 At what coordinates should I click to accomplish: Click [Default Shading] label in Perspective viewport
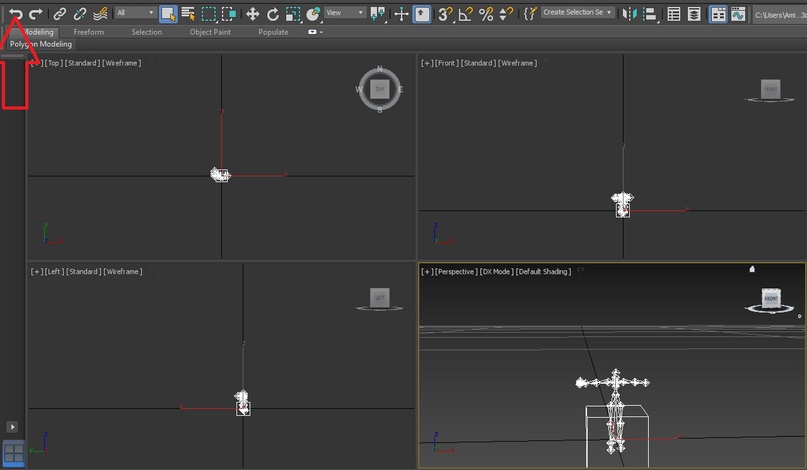[544, 272]
